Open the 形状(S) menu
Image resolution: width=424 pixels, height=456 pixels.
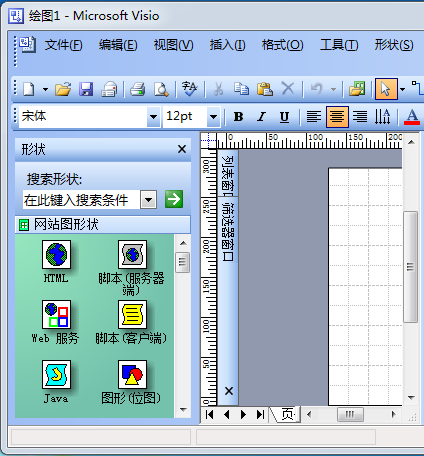[394, 45]
